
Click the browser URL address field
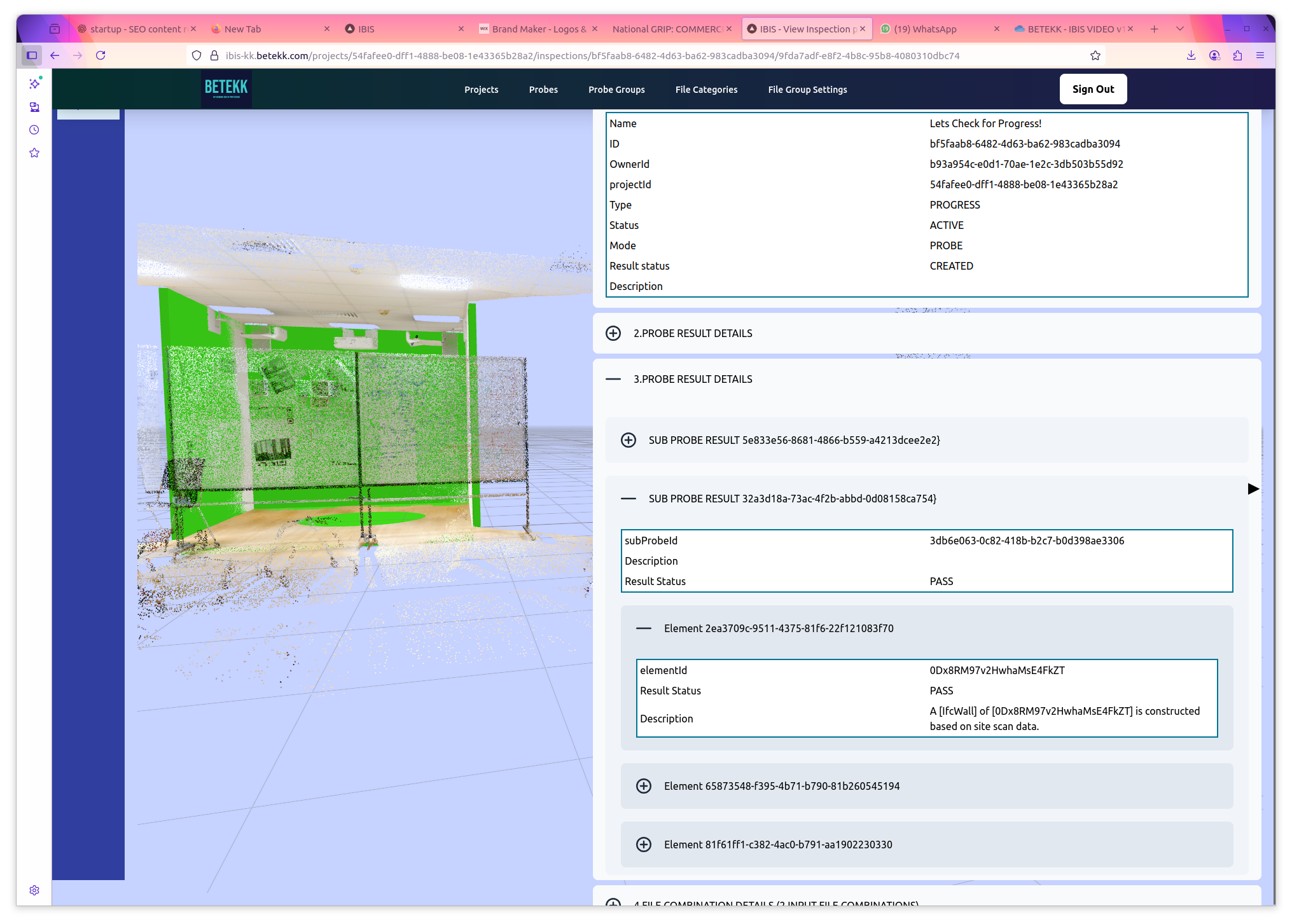pyautogui.click(x=592, y=55)
